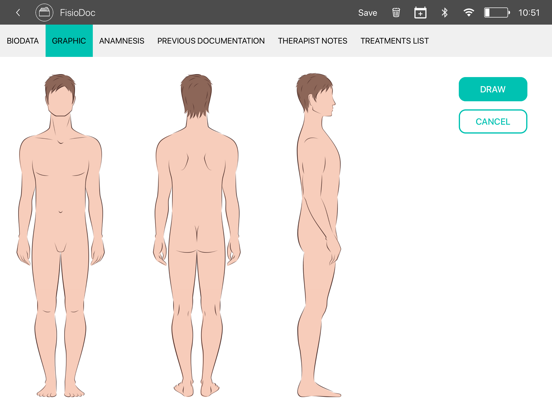Tap the battery level indicator

click(497, 13)
